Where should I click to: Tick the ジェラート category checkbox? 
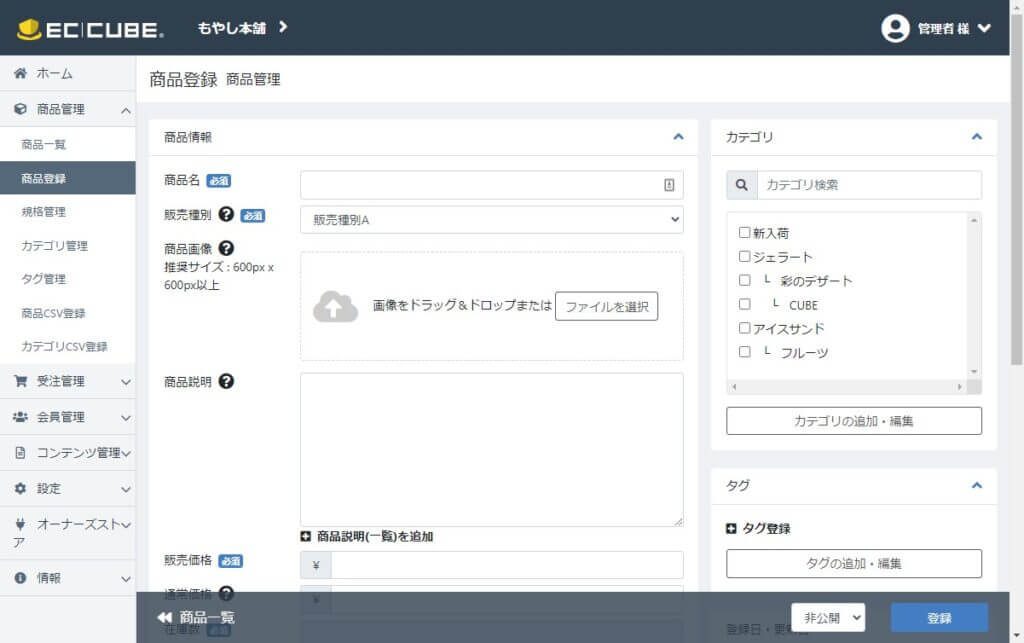(744, 256)
